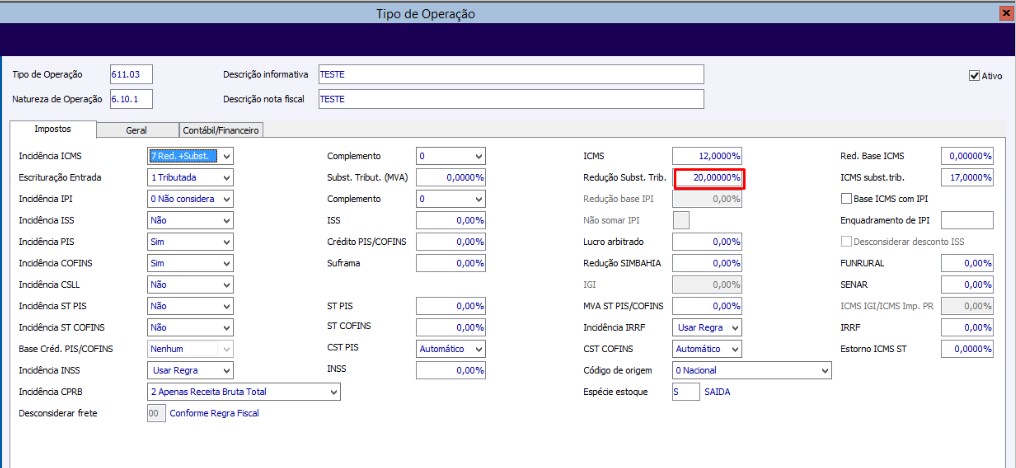Click the Espécie estoque S field
1016x468 pixels.
pyautogui.click(x=686, y=392)
